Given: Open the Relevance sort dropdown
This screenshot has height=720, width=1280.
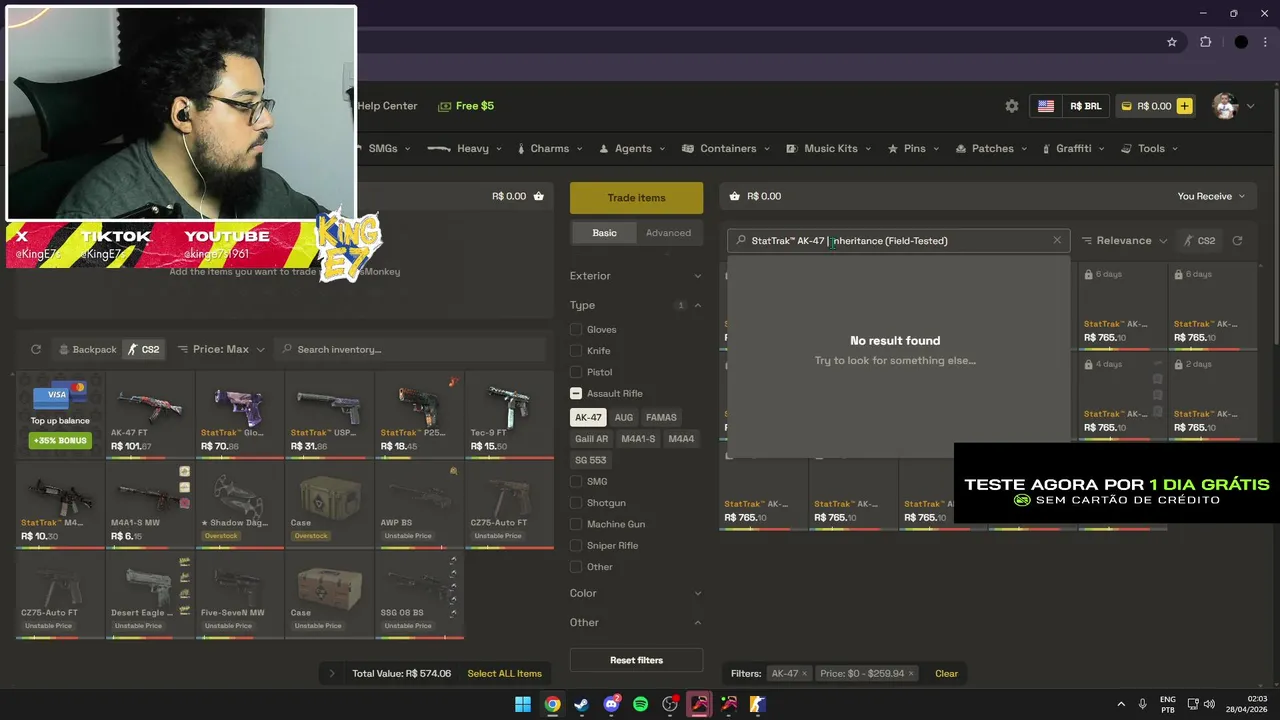Looking at the screenshot, I should click(1124, 240).
